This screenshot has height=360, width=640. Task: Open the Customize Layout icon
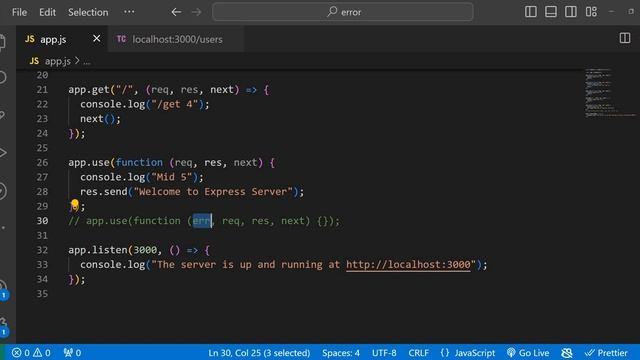point(591,12)
